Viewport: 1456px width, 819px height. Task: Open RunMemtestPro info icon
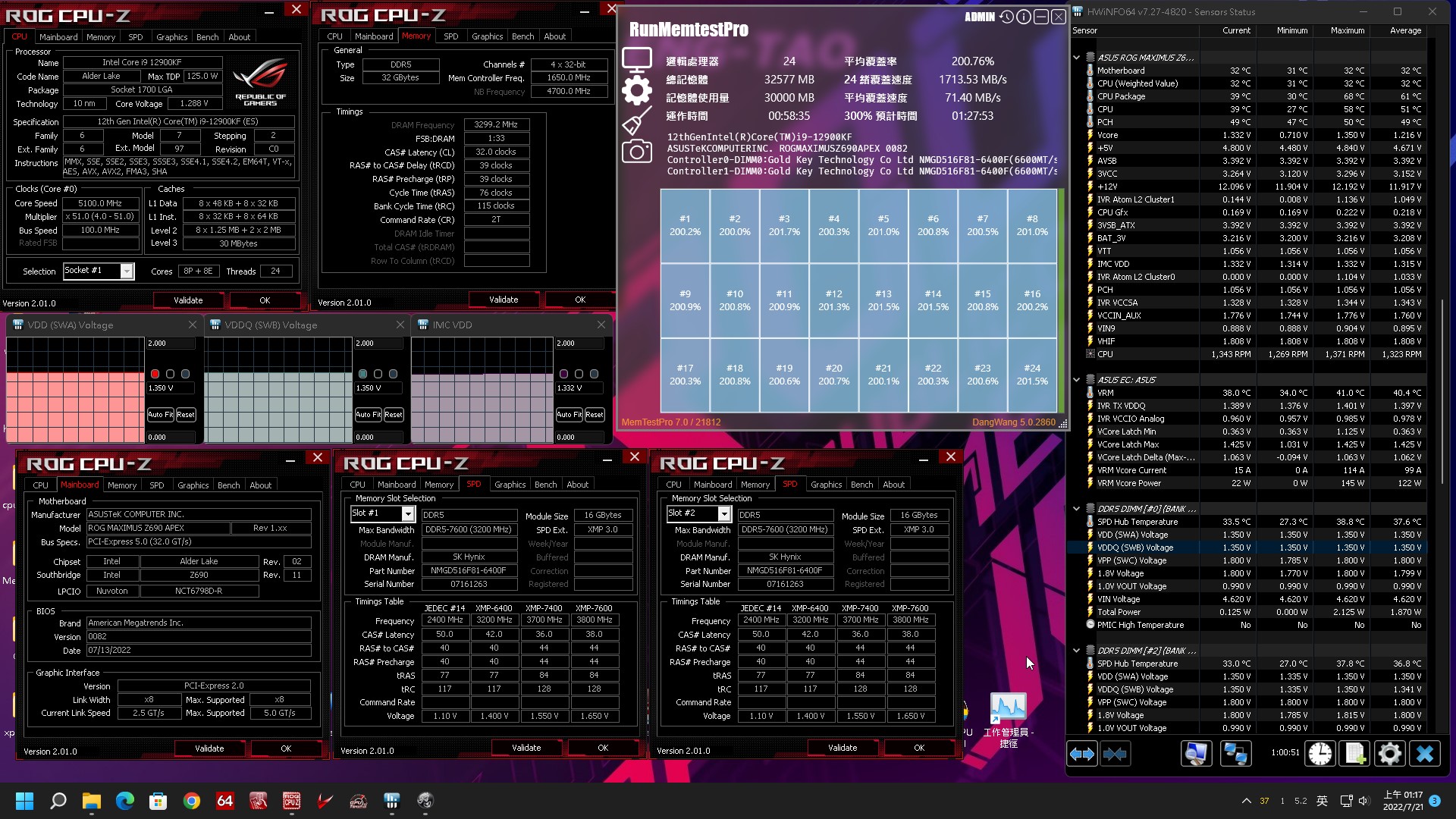(1024, 17)
